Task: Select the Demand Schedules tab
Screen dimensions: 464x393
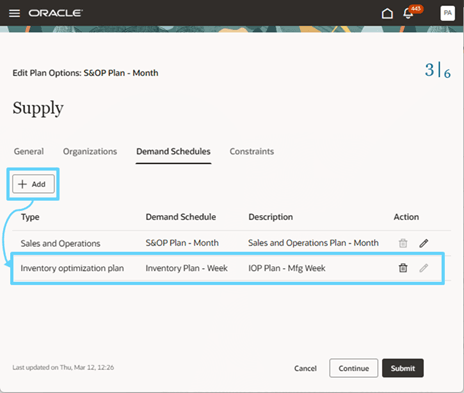Action: click(x=173, y=151)
